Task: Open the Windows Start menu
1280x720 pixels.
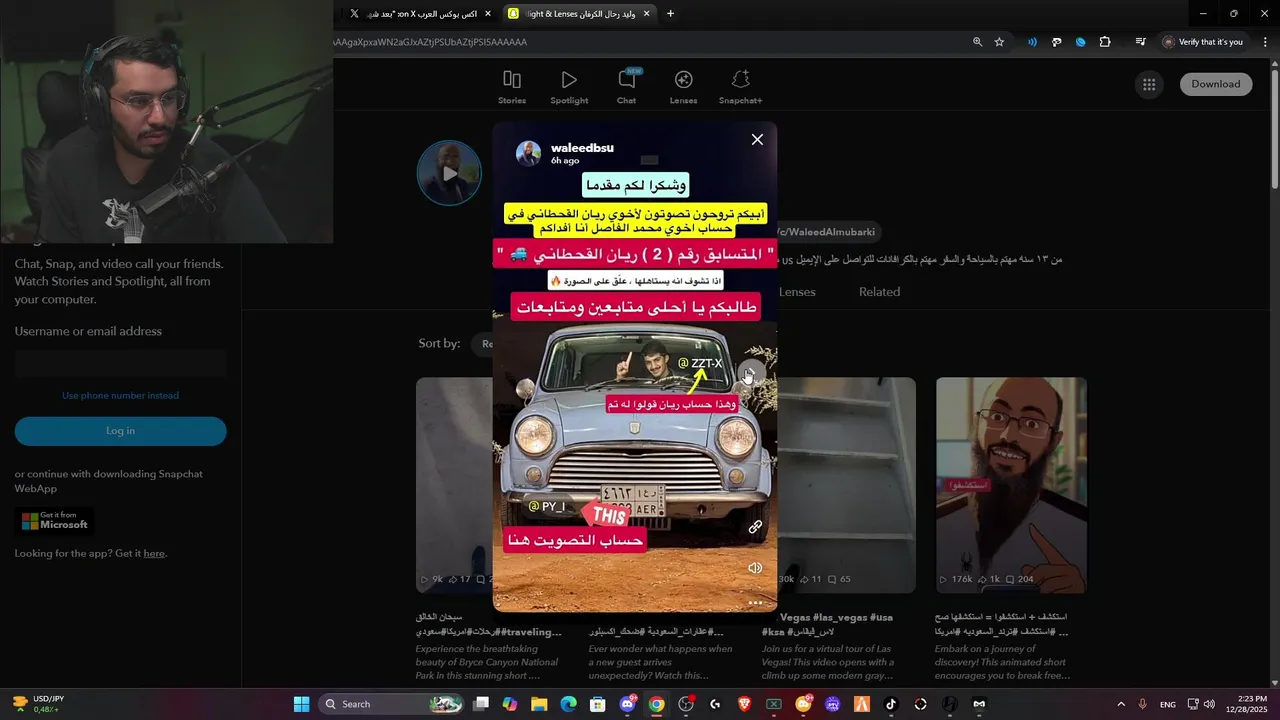Action: 301,704
